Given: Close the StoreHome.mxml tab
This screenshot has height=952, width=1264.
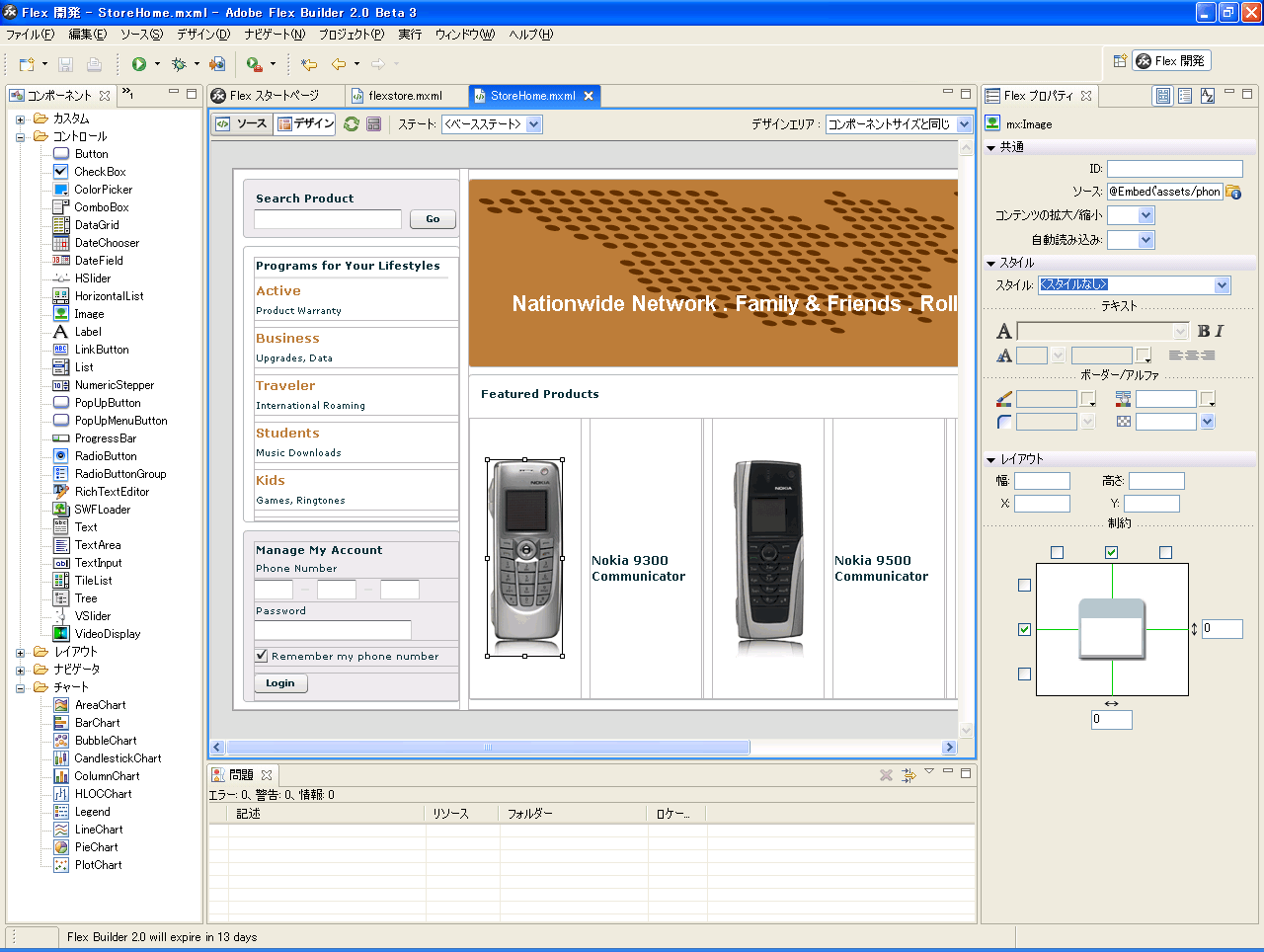Looking at the screenshot, I should click(589, 96).
